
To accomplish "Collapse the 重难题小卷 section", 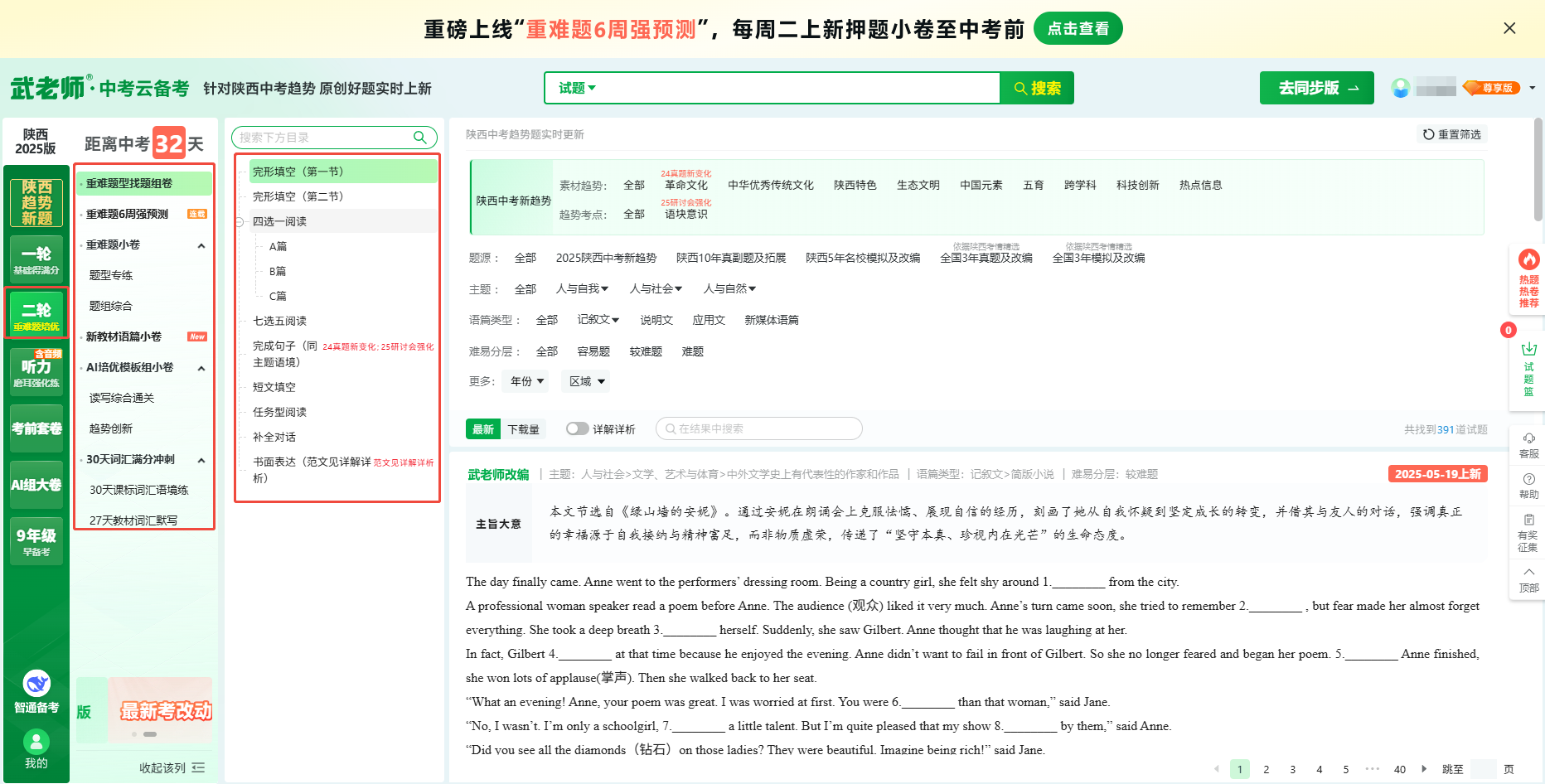I will click(201, 245).
